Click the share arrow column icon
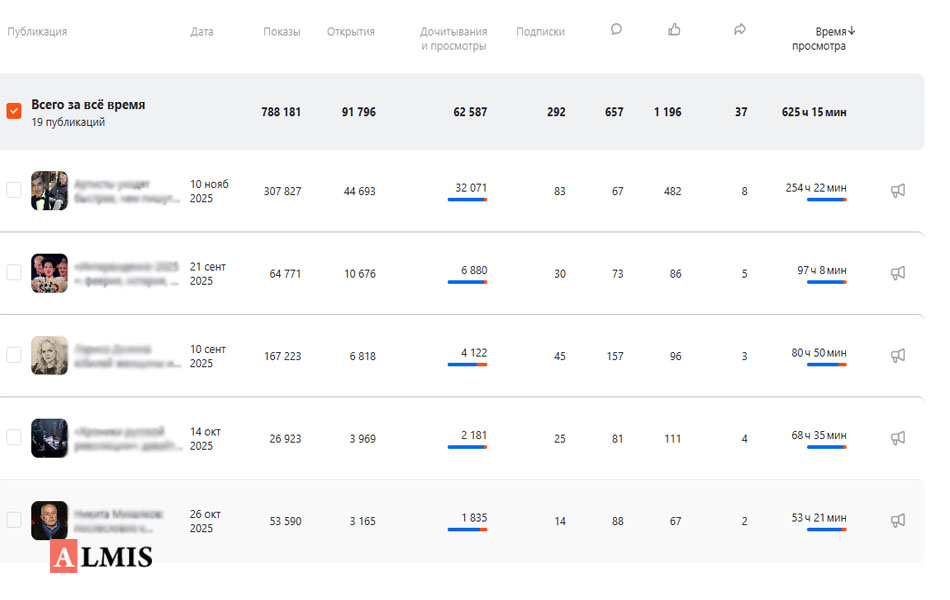 pos(740,30)
